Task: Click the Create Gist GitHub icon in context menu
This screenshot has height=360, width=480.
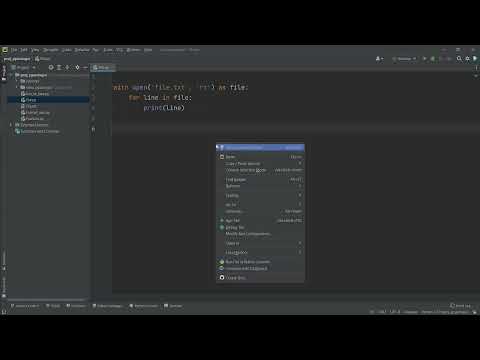Action: coord(222,277)
